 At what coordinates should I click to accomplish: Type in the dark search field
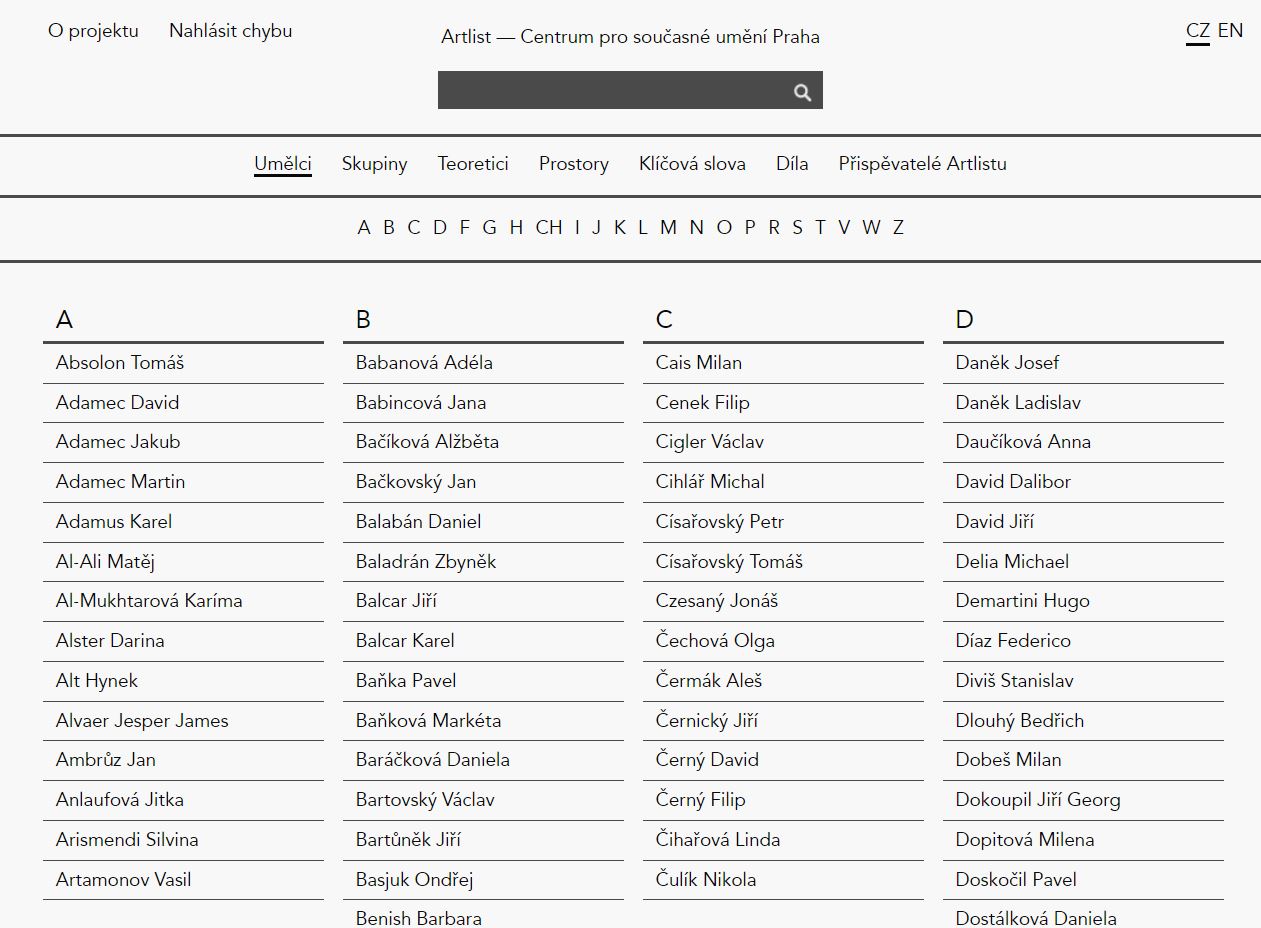point(612,91)
